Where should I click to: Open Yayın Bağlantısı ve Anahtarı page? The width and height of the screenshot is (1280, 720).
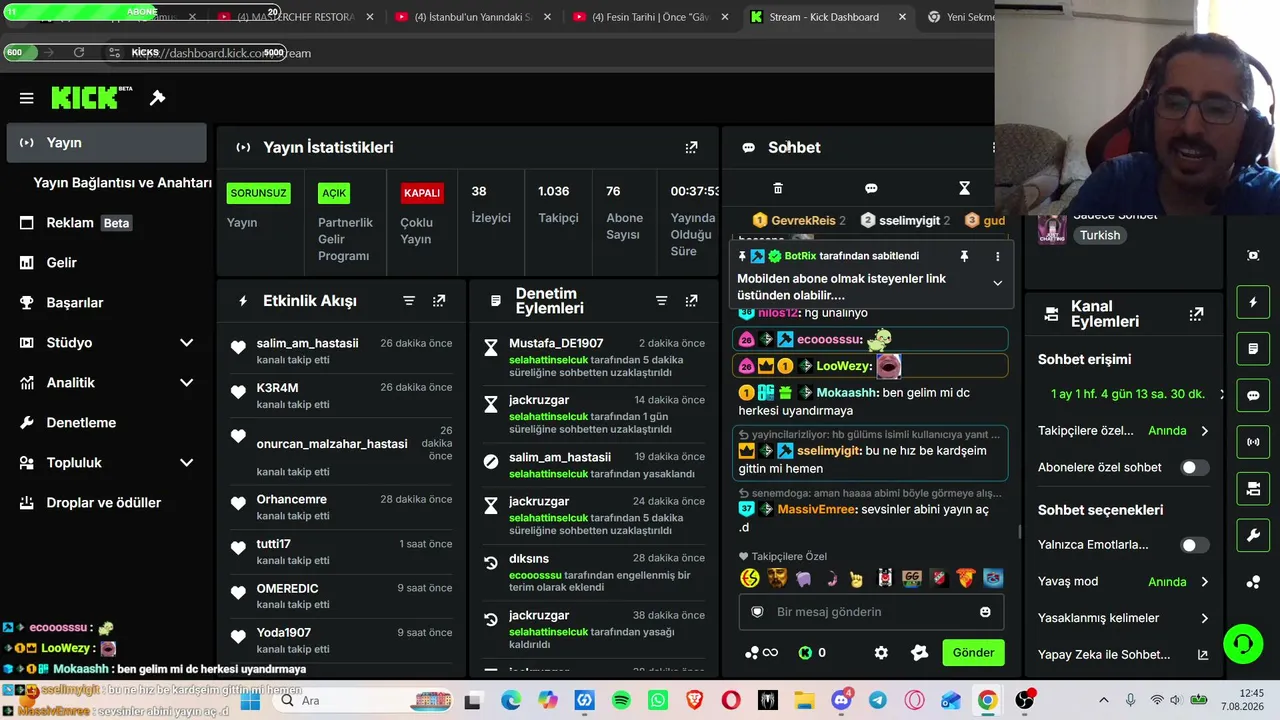click(122, 183)
